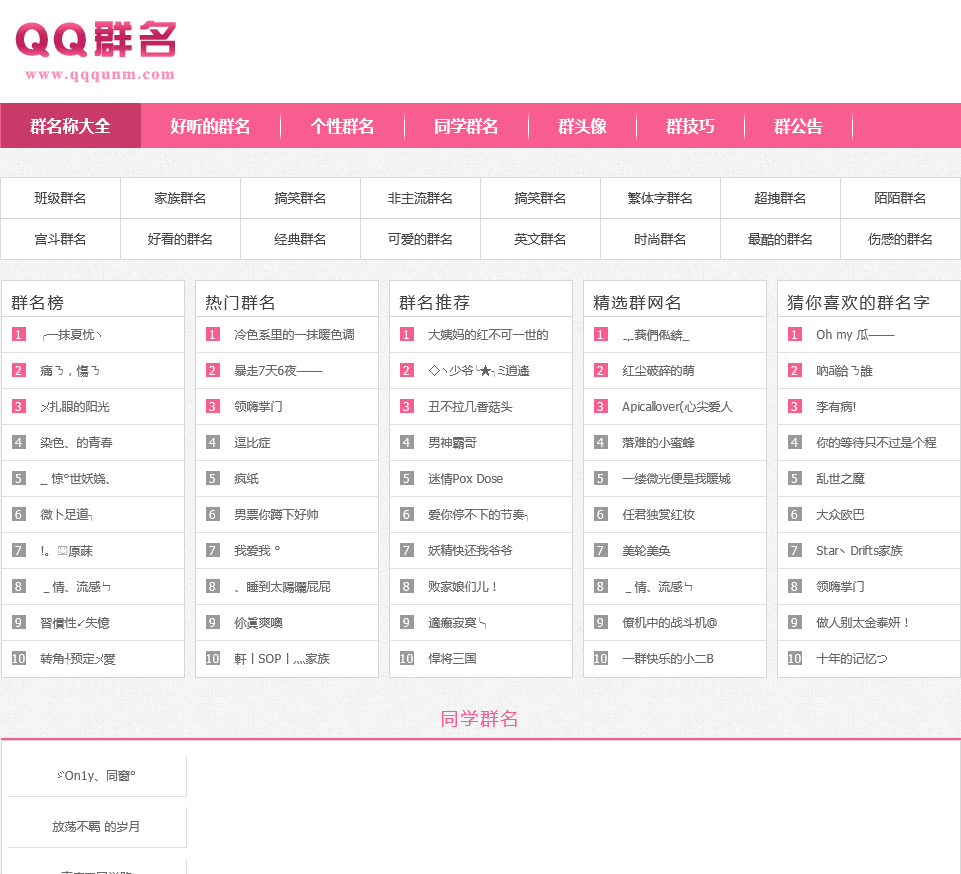
Task: Open the 繁体字群名 category
Action: pyautogui.click(x=660, y=198)
